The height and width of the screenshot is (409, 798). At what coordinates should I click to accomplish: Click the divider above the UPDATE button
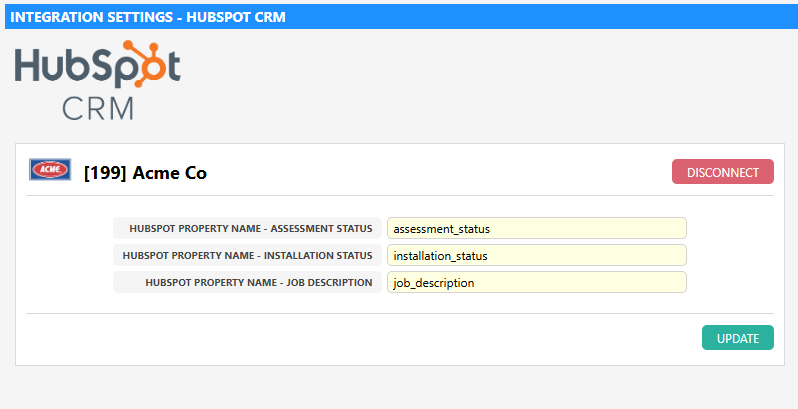tap(400, 313)
